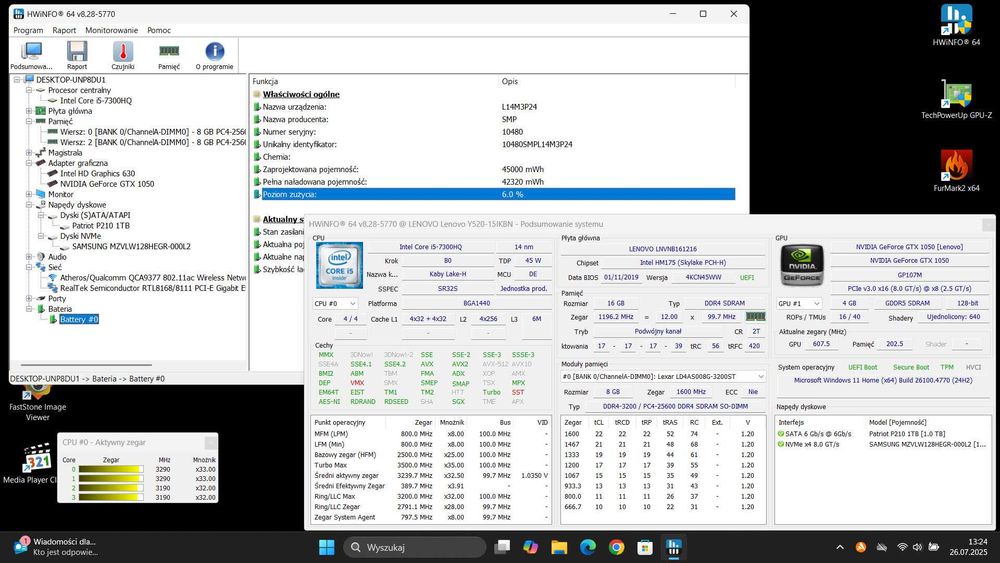Select the Atheros/Qualcomm QCA9377 wireless adapter item

pos(152,277)
